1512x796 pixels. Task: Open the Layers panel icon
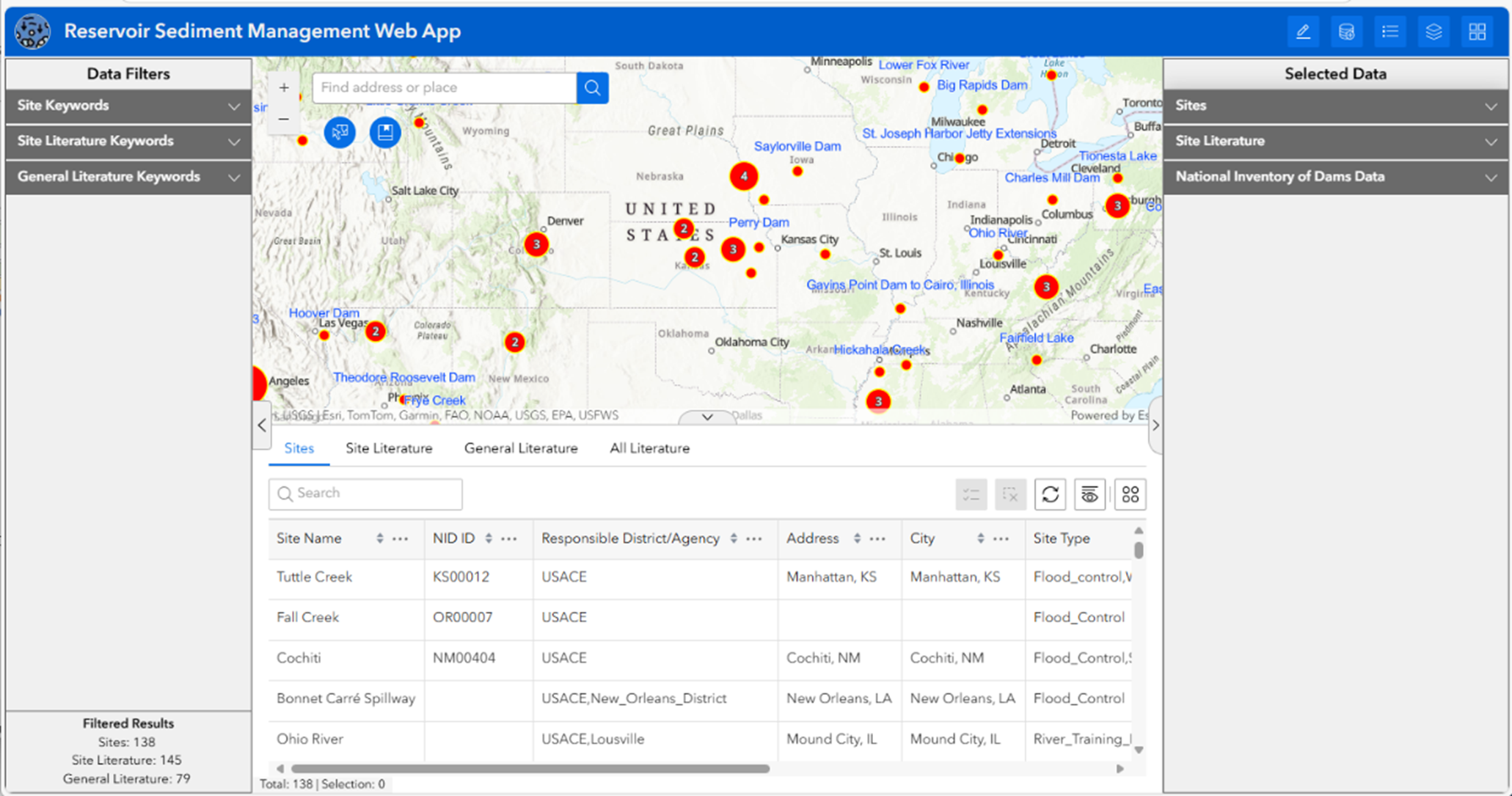click(x=1434, y=32)
